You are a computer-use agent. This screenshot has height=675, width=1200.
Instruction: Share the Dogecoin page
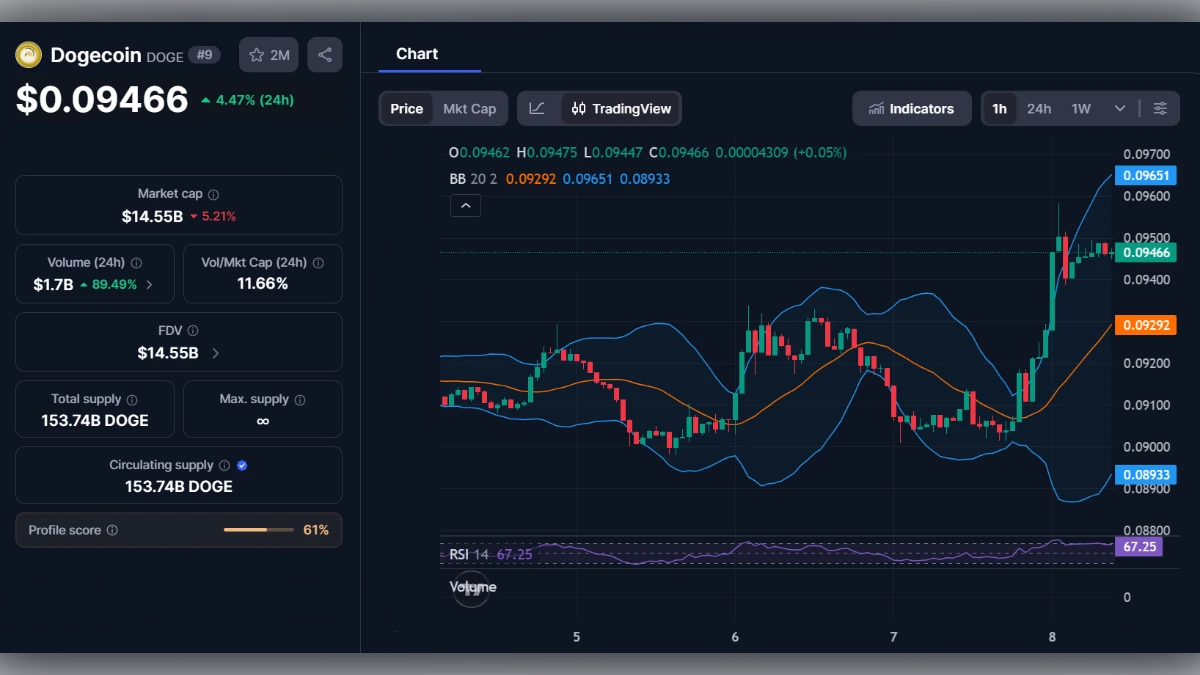324,55
